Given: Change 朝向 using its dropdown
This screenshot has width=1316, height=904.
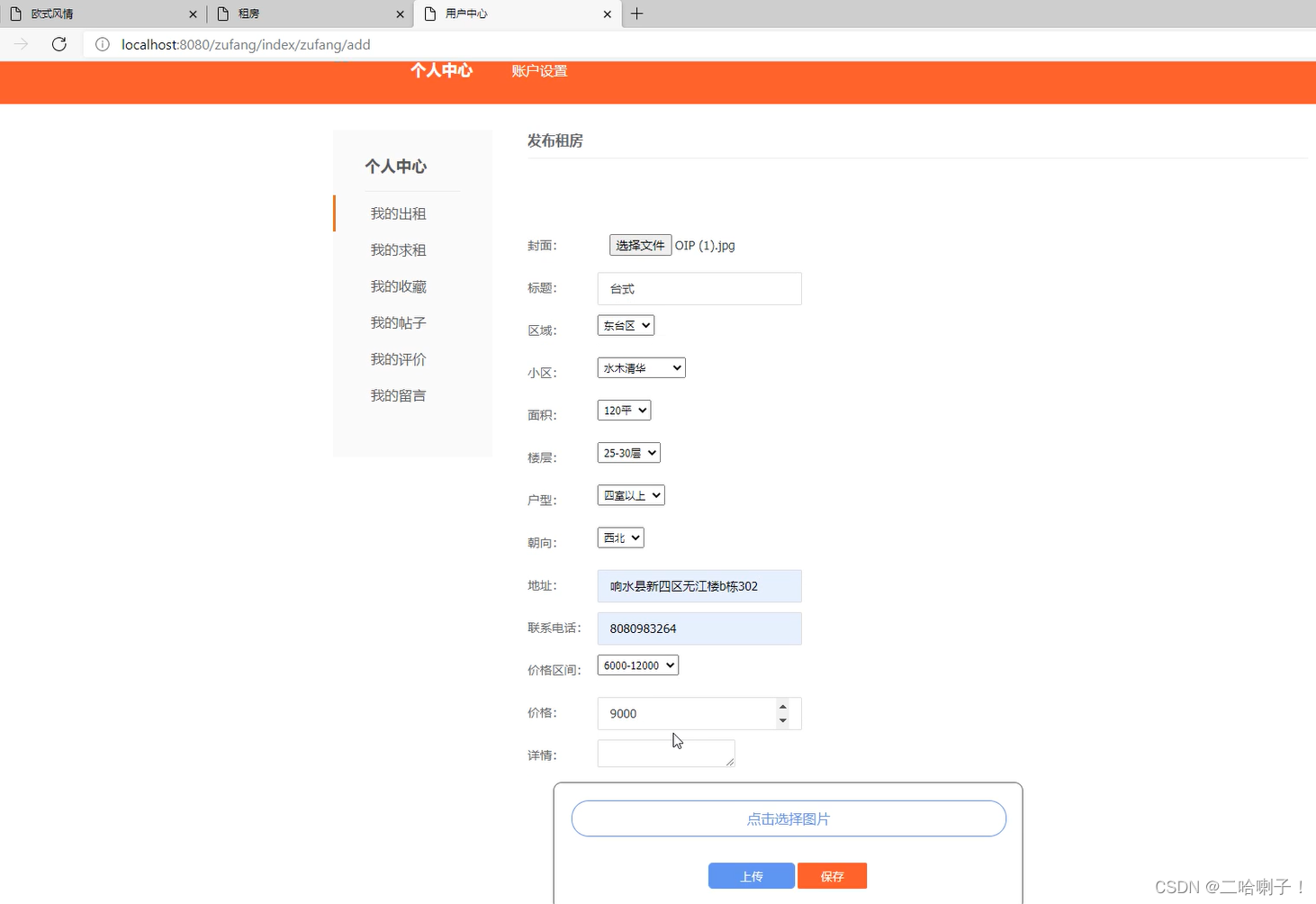Looking at the screenshot, I should (x=619, y=538).
